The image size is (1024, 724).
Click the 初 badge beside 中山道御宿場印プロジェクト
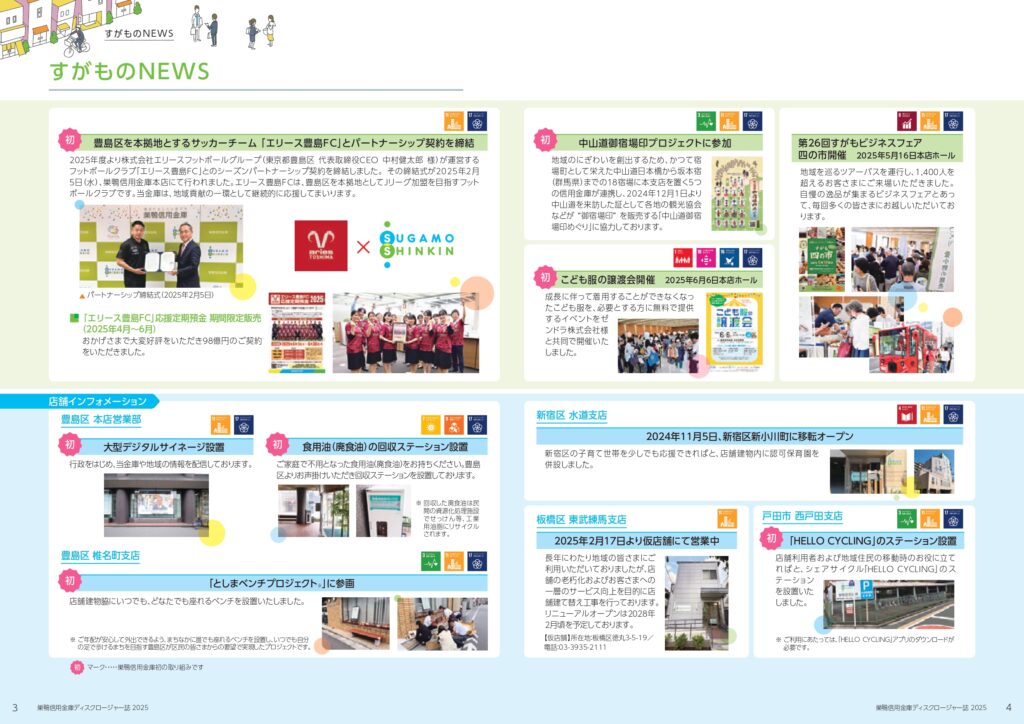pos(545,139)
